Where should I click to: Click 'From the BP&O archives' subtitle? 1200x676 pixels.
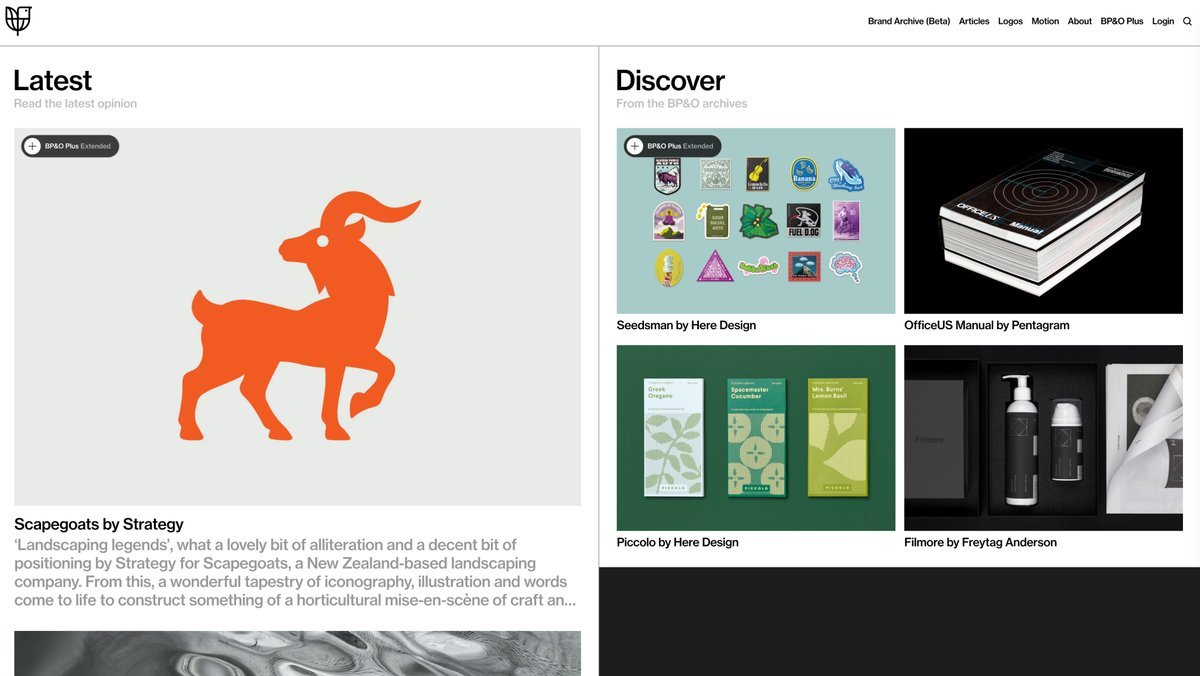682,103
